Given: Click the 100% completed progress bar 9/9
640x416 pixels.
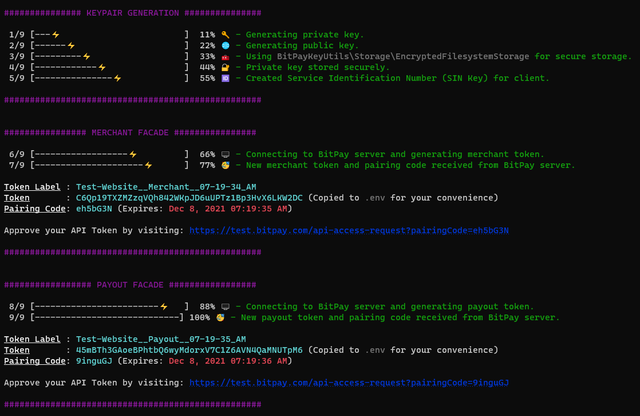Looking at the screenshot, I should coord(107,317).
